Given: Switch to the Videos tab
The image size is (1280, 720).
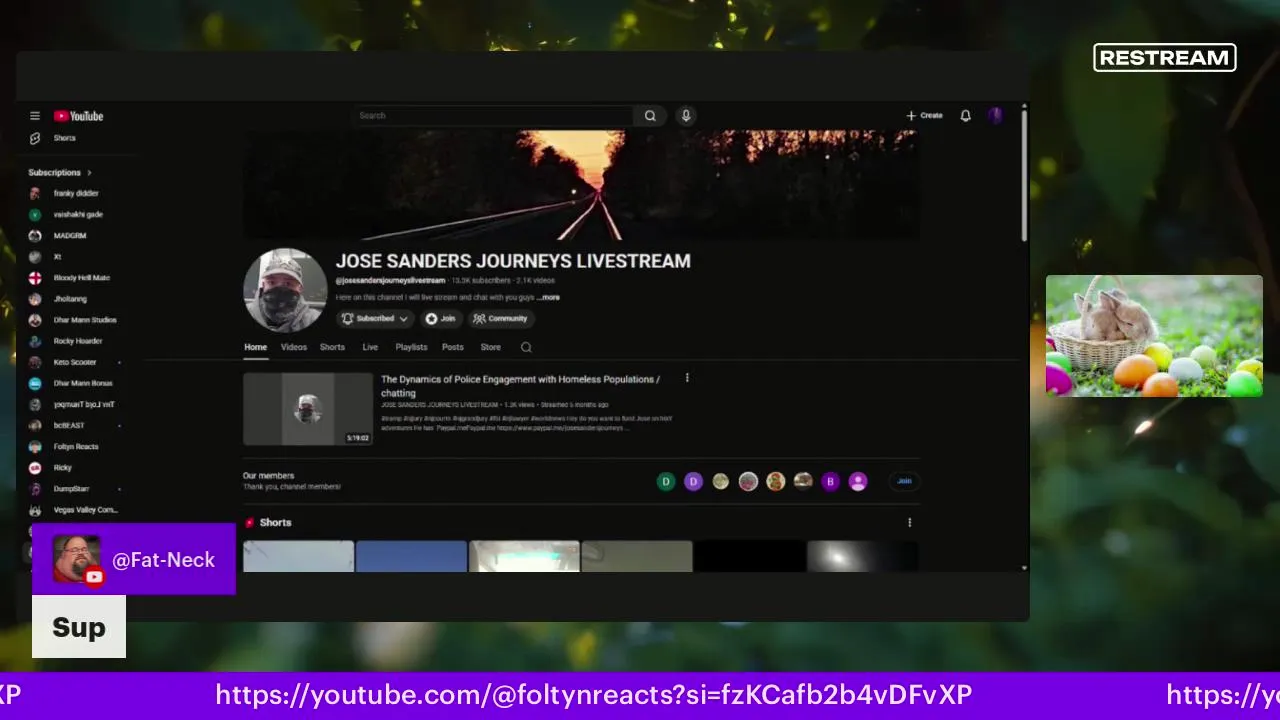Looking at the screenshot, I should 294,347.
